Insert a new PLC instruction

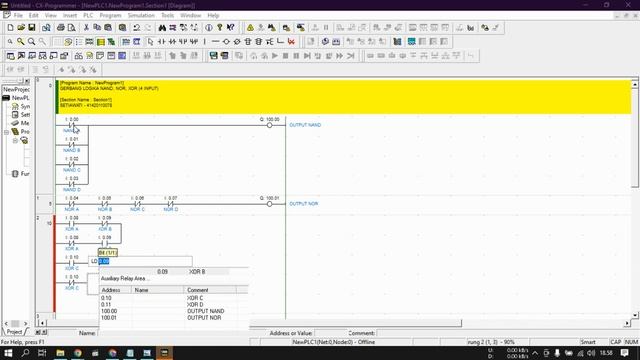tap(248, 42)
